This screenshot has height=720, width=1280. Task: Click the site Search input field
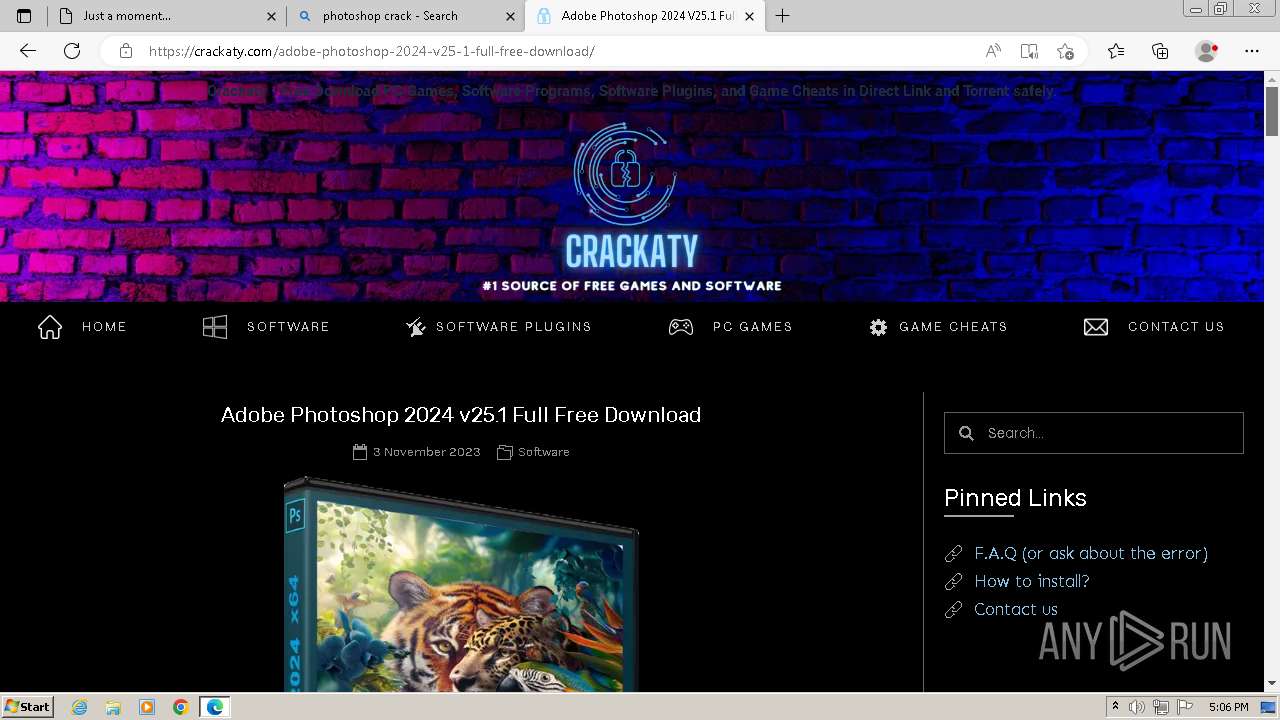coord(1094,433)
